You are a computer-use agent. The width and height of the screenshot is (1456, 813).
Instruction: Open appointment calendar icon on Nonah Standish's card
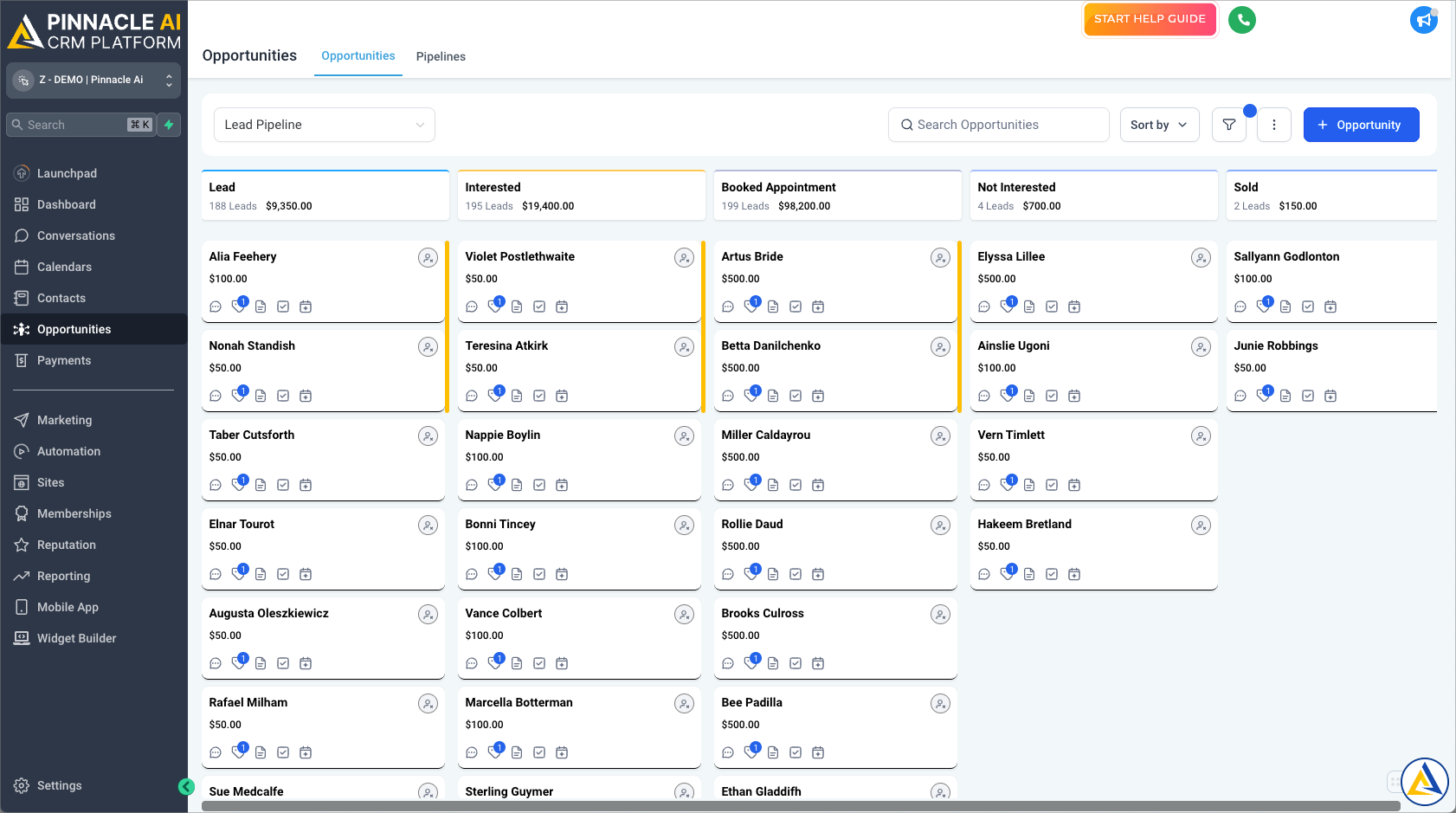pos(305,395)
